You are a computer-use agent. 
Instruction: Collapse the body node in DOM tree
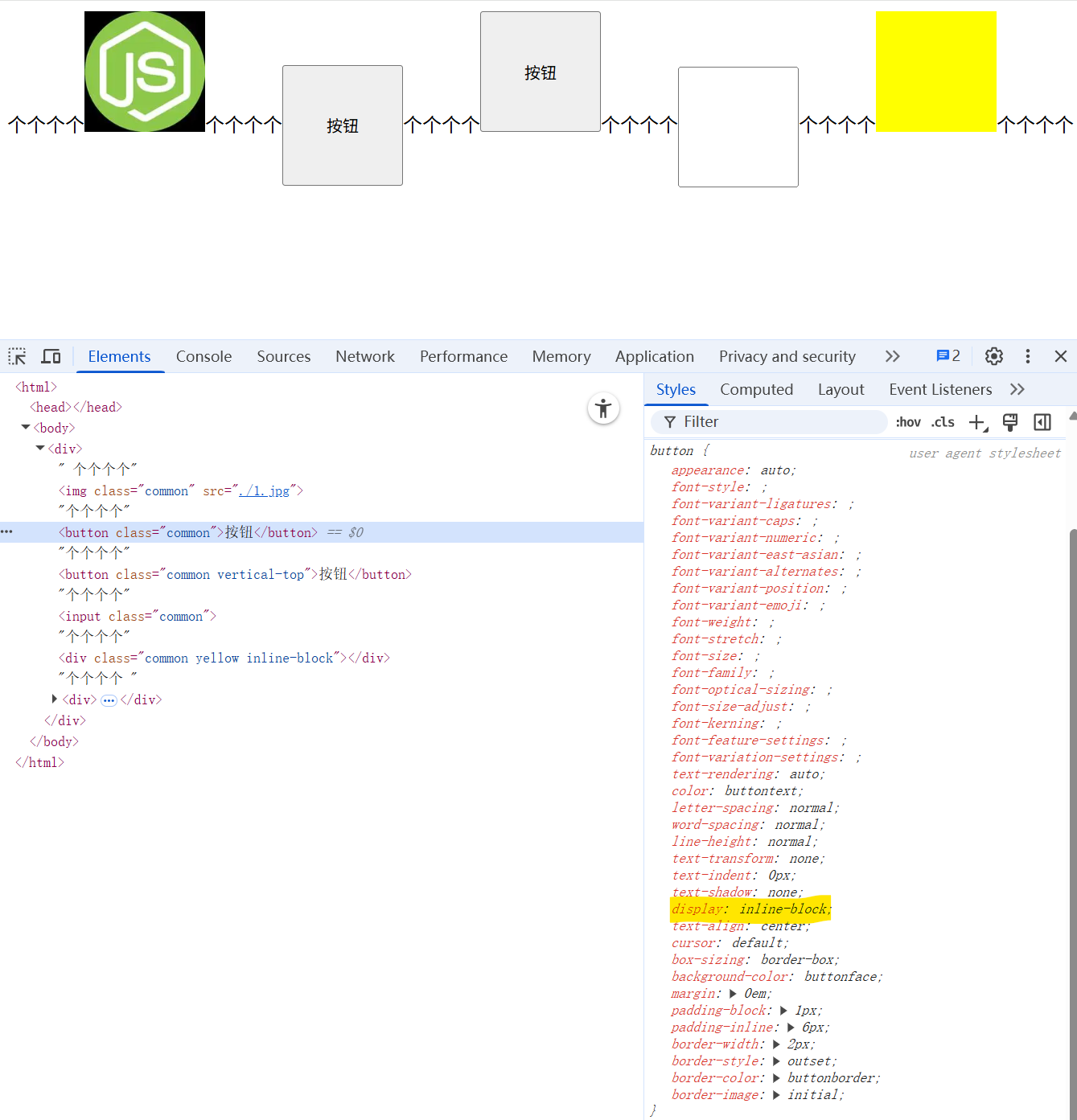click(26, 427)
